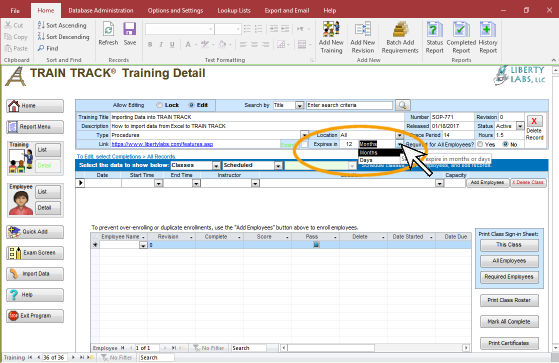
Task: Open Import Data from sidebar
Action: click(35, 274)
